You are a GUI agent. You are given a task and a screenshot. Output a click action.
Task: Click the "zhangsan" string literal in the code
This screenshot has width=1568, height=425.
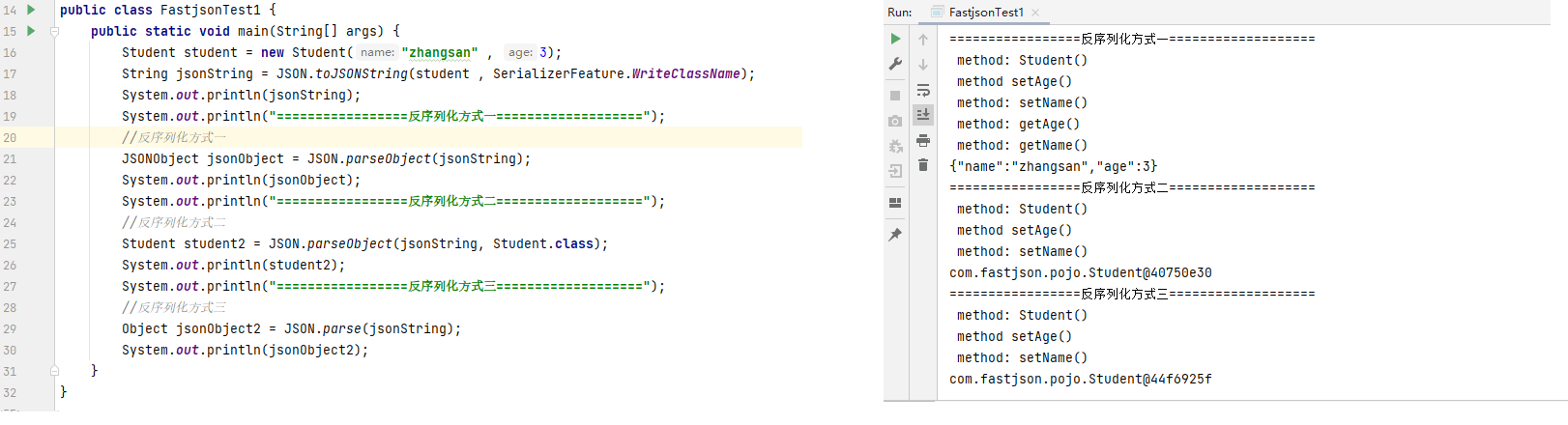[x=440, y=53]
